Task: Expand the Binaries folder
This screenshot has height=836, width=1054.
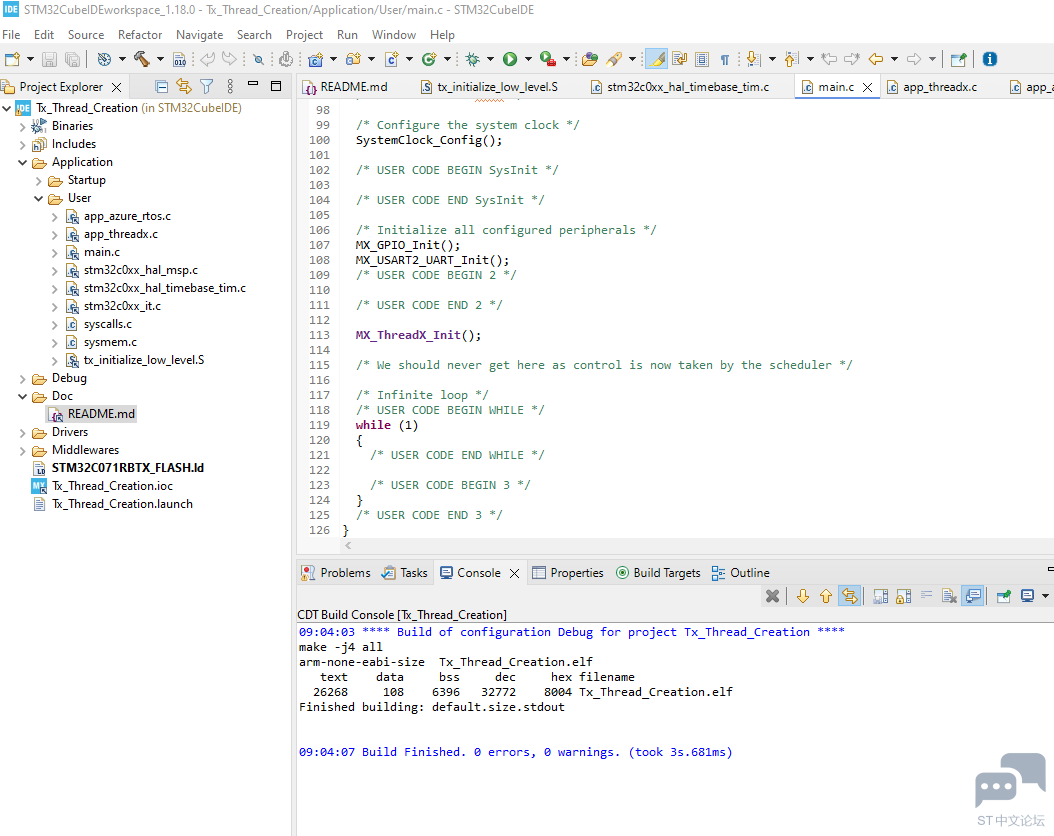Action: click(x=22, y=126)
